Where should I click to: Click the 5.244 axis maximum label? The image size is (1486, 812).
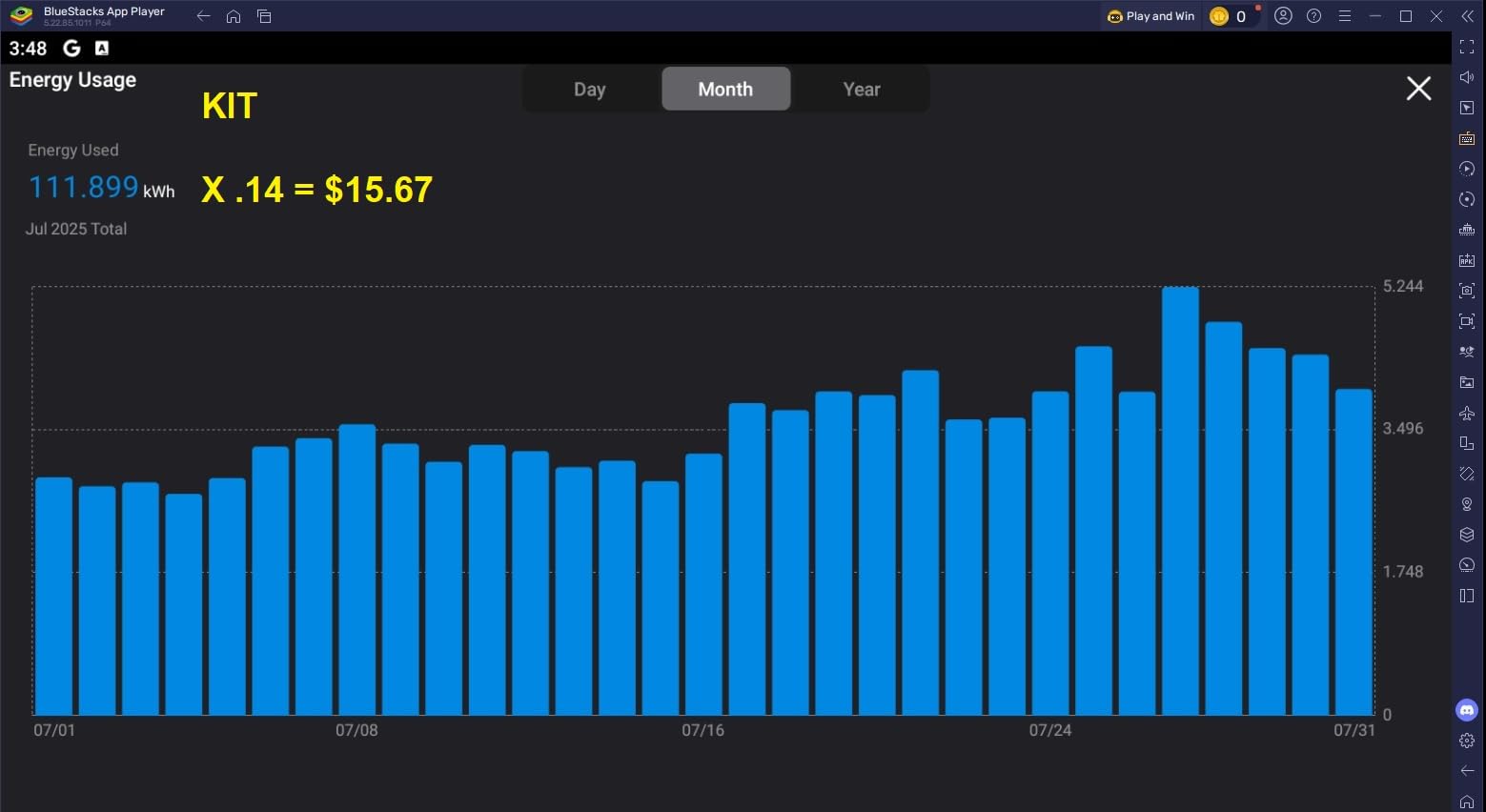tap(1403, 286)
